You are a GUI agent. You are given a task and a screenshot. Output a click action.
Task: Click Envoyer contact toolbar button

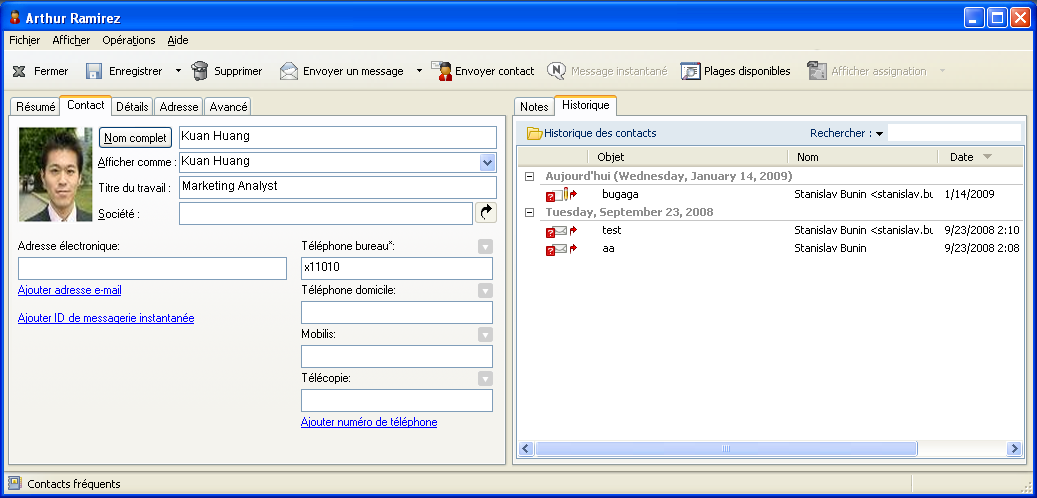(x=483, y=71)
